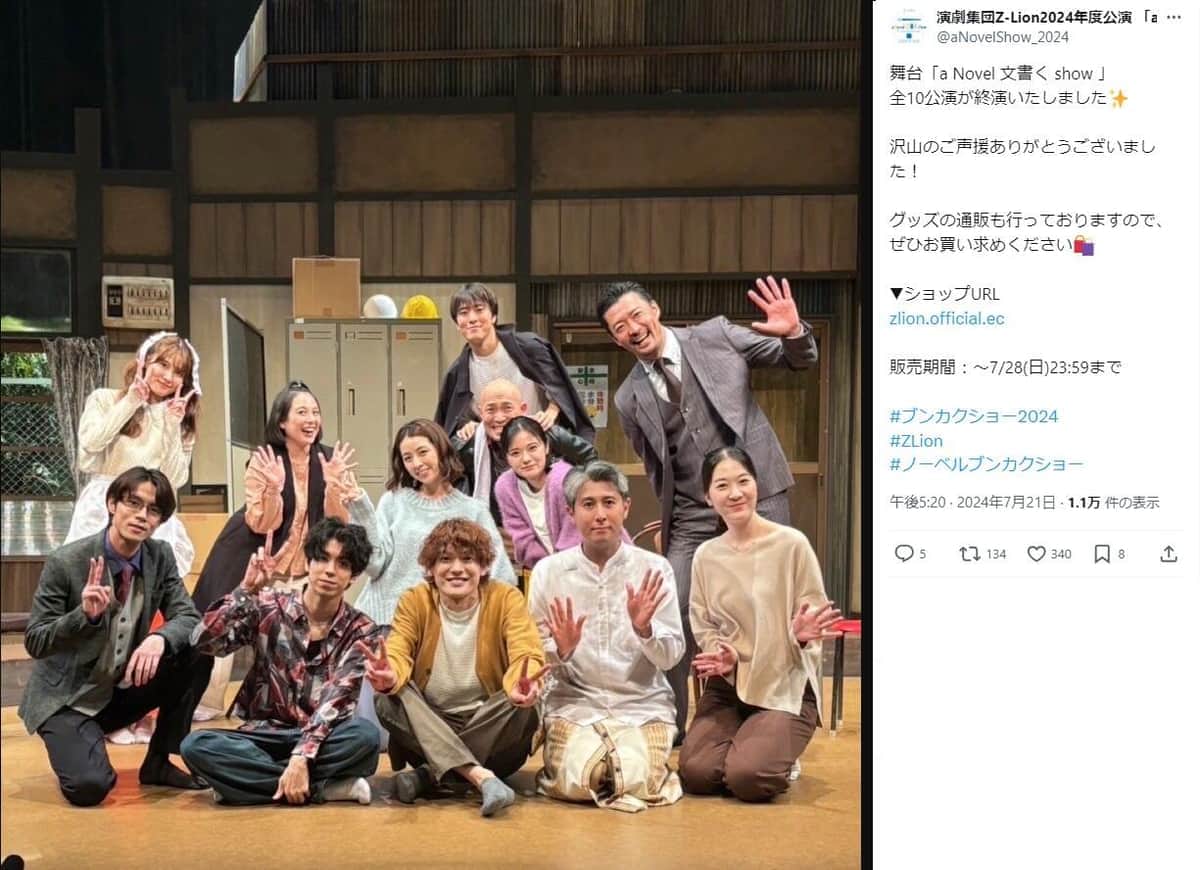Open the cast group photo
The height and width of the screenshot is (870, 1200).
[430, 435]
